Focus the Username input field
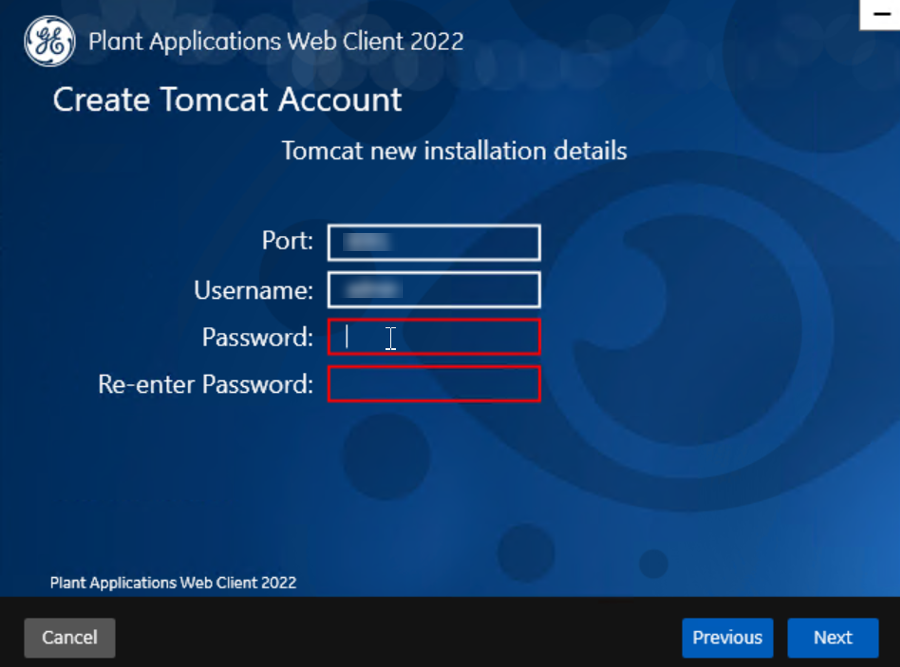Viewport: 900px width, 667px height. [434, 290]
